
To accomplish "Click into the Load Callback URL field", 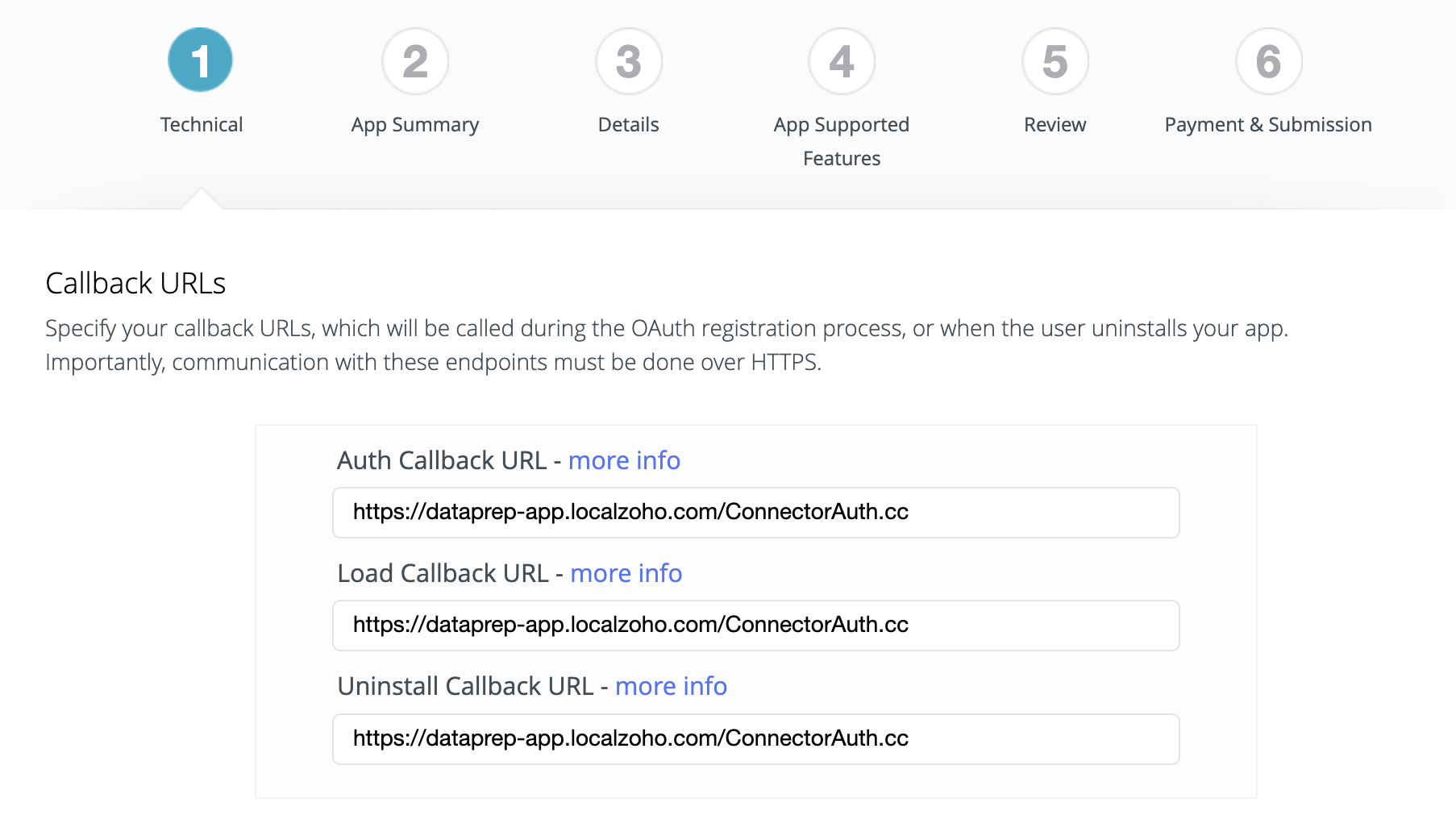I will tap(755, 626).
